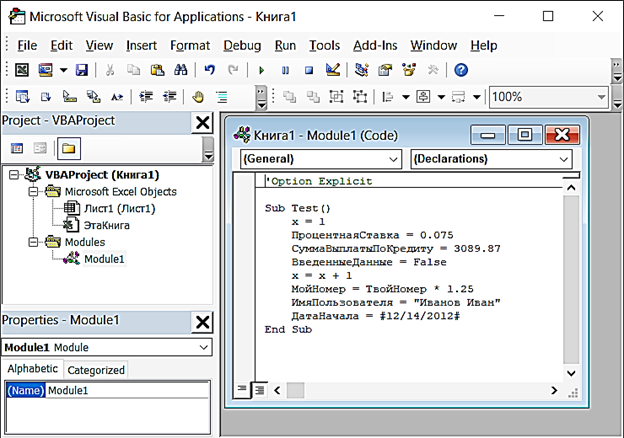Toggle Design Mode icon
Screen dimensions: 624x438
pos(333,70)
